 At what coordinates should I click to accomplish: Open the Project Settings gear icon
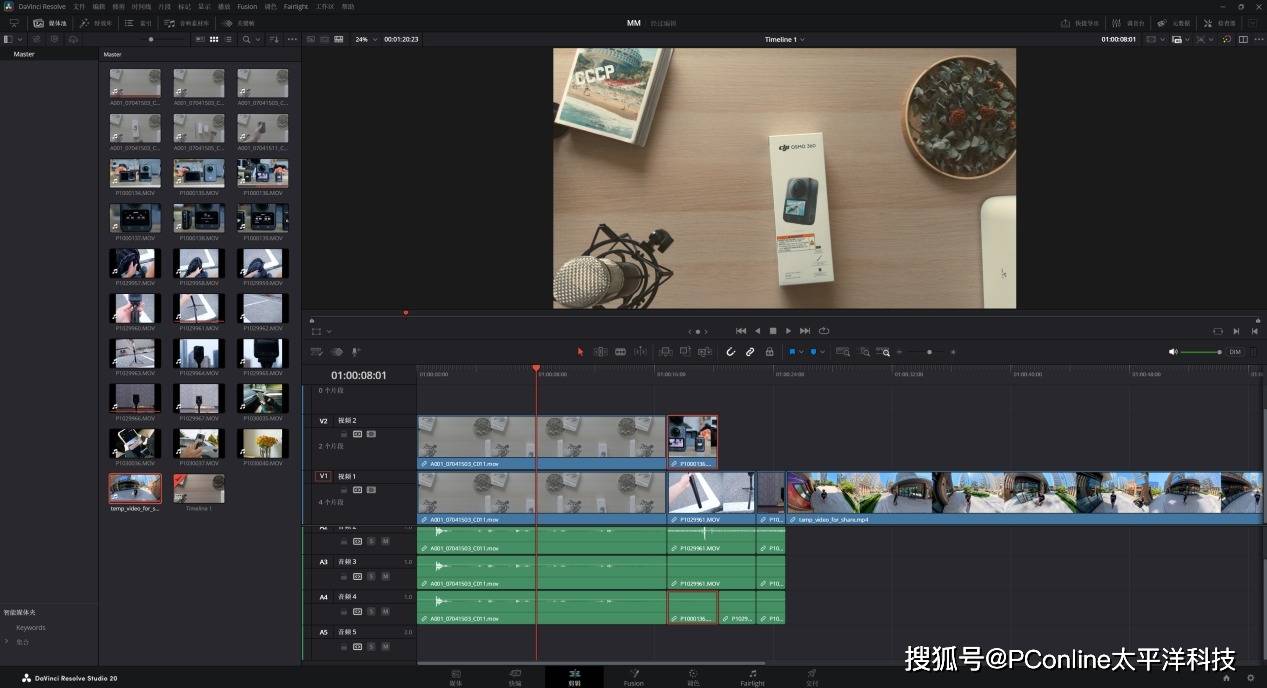click(x=1250, y=678)
